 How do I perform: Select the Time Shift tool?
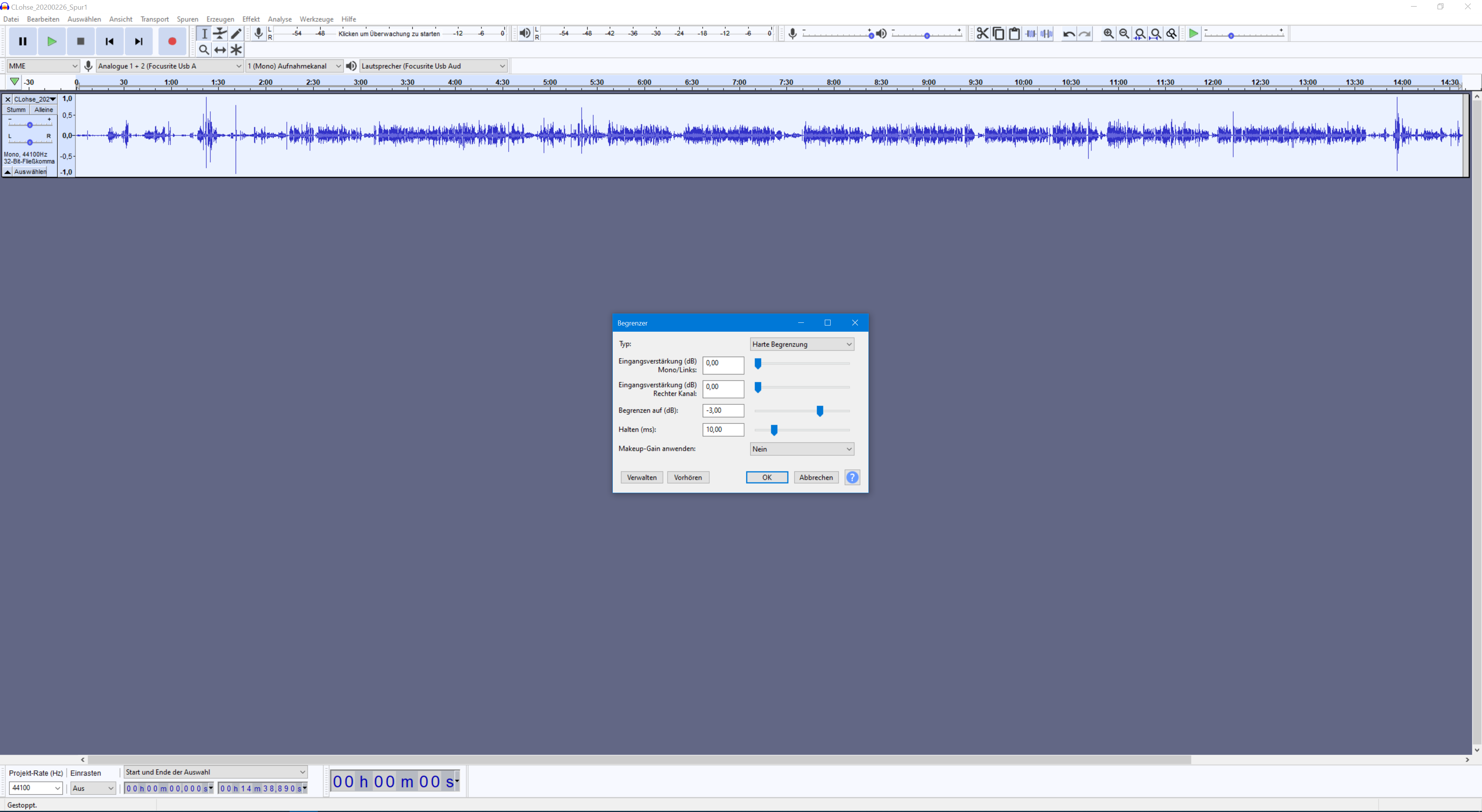(220, 50)
